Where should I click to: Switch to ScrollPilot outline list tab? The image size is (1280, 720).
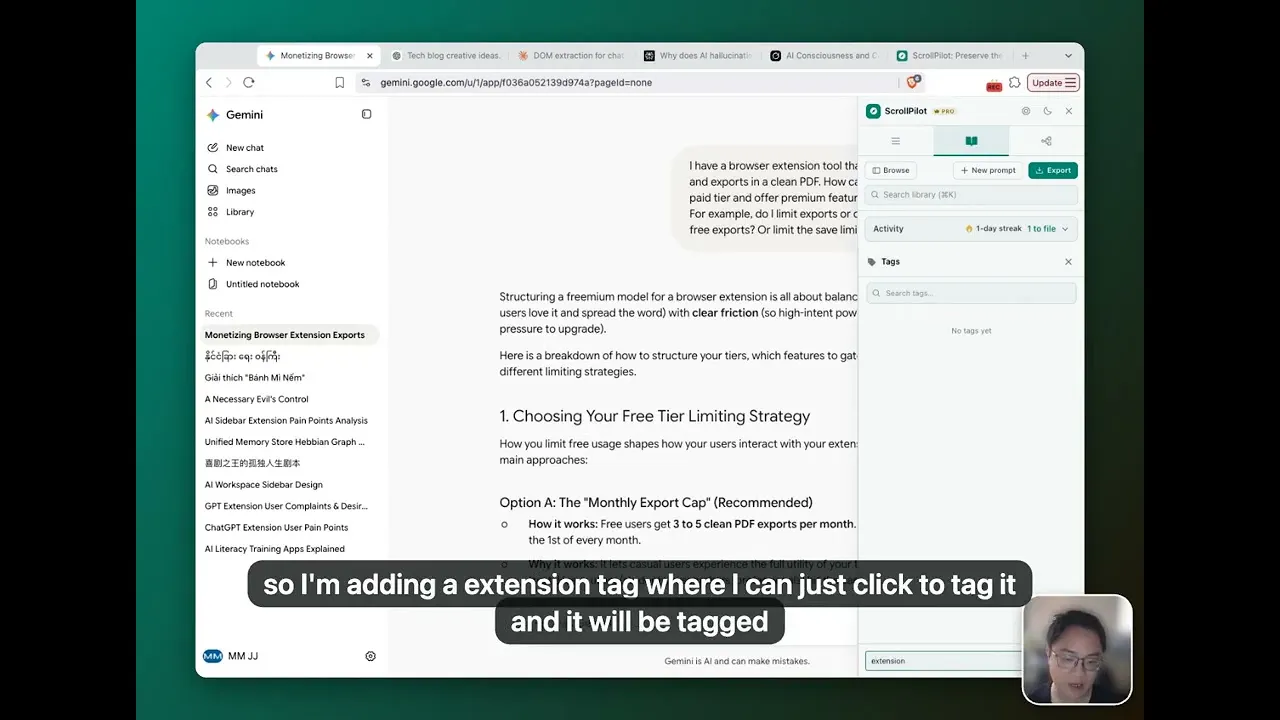pos(896,141)
